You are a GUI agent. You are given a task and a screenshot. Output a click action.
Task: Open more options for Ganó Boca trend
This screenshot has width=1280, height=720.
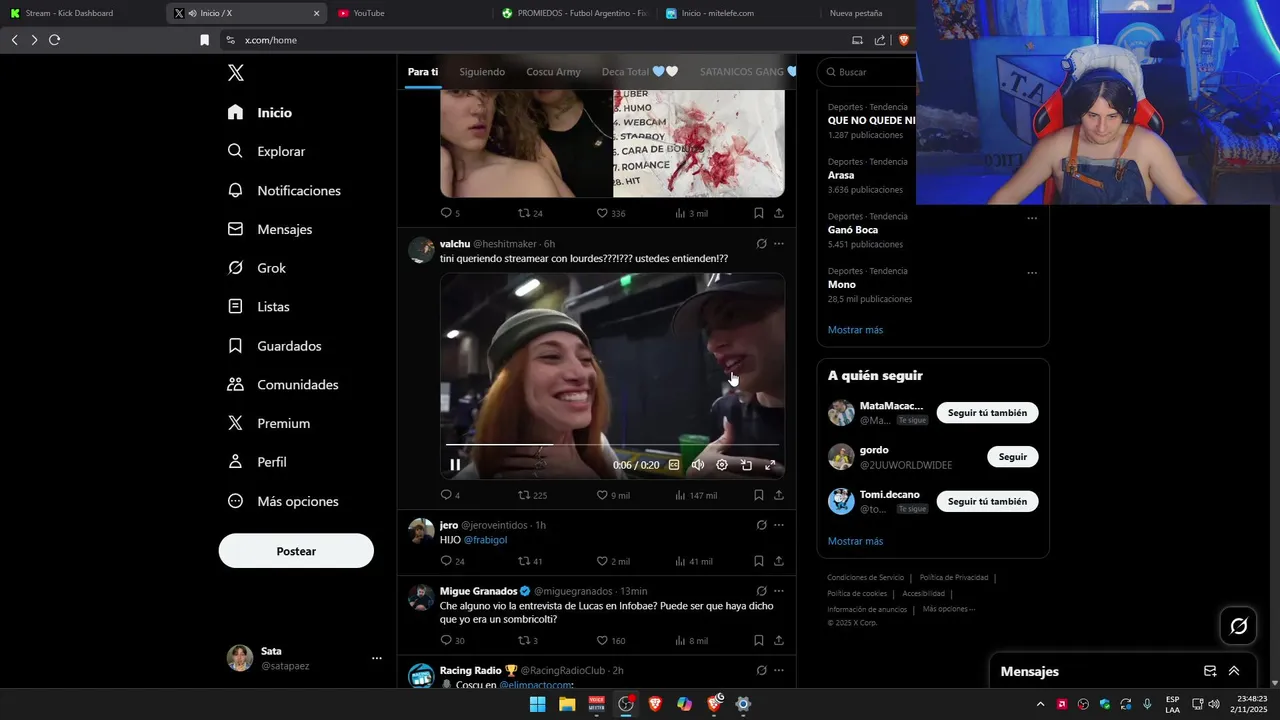[1032, 218]
